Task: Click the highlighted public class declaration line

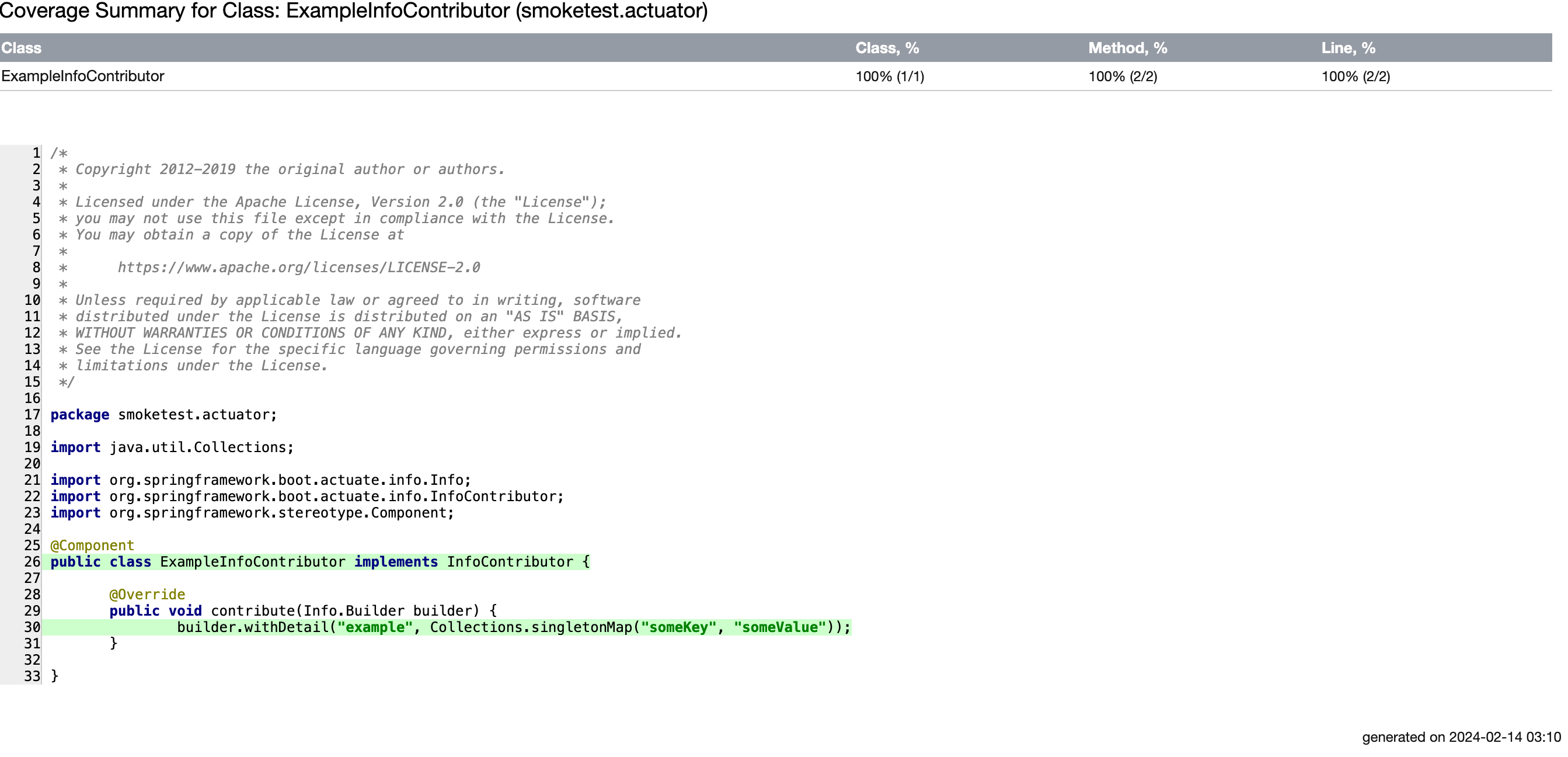Action: [319, 561]
